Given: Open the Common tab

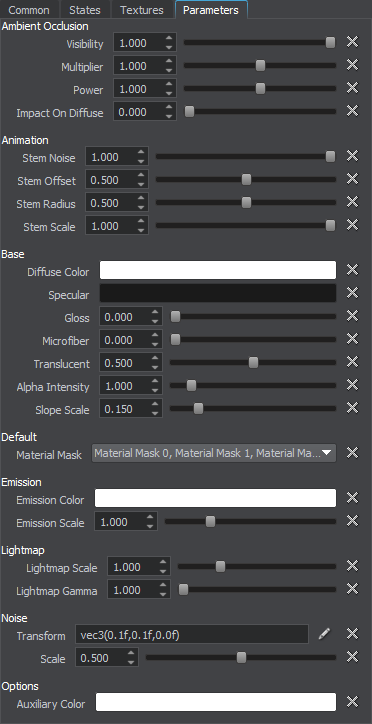Looking at the screenshot, I should click(29, 10).
